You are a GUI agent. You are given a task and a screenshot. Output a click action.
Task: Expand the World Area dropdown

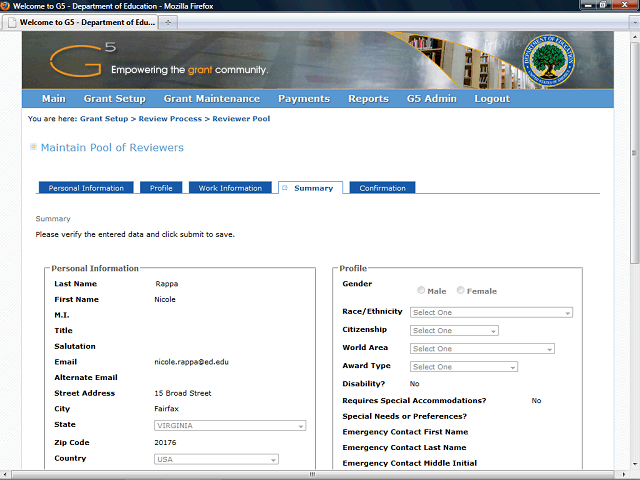[x=482, y=349]
